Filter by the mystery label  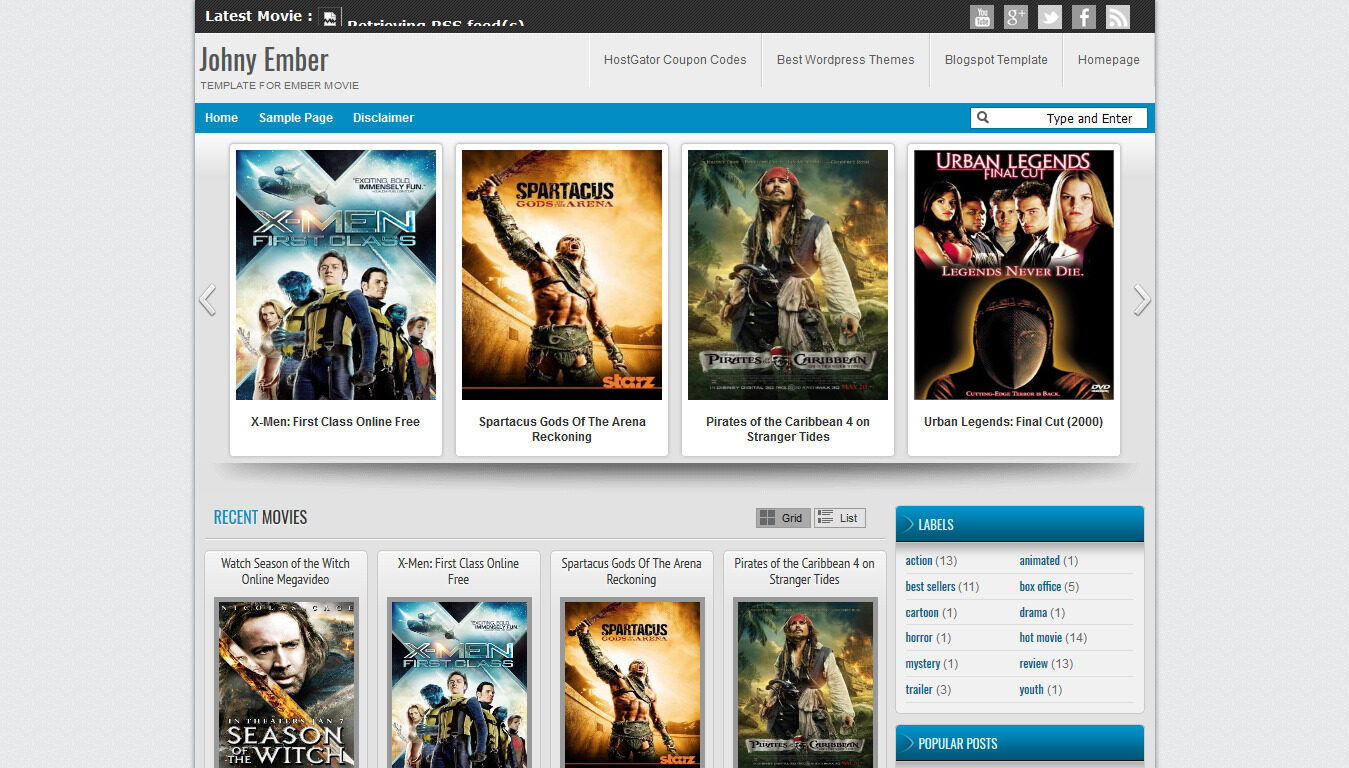[x=923, y=664]
